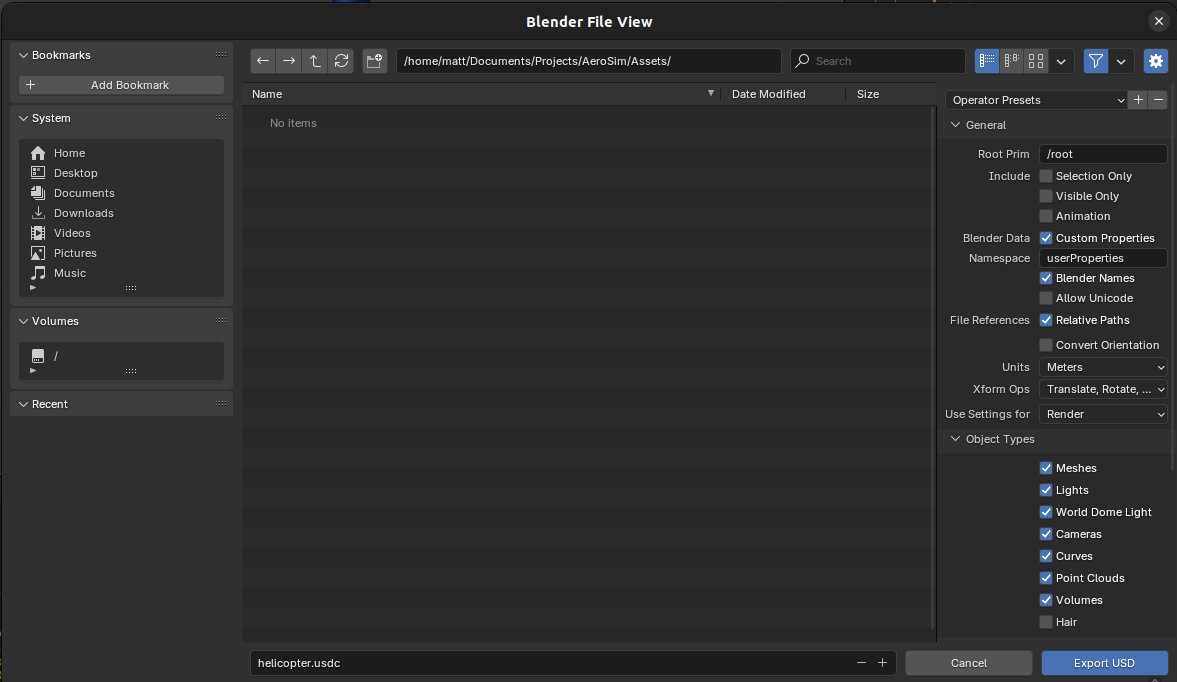Click Cancel button

[968, 662]
